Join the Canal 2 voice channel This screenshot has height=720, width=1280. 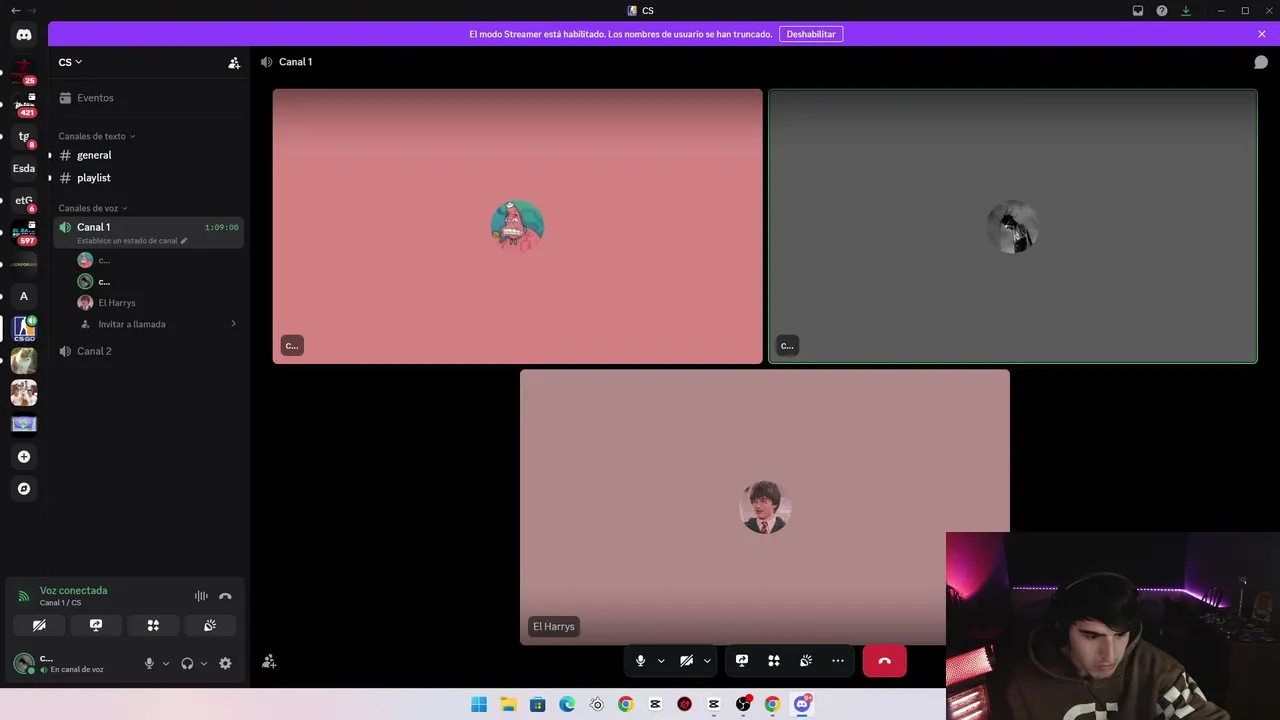148,351
